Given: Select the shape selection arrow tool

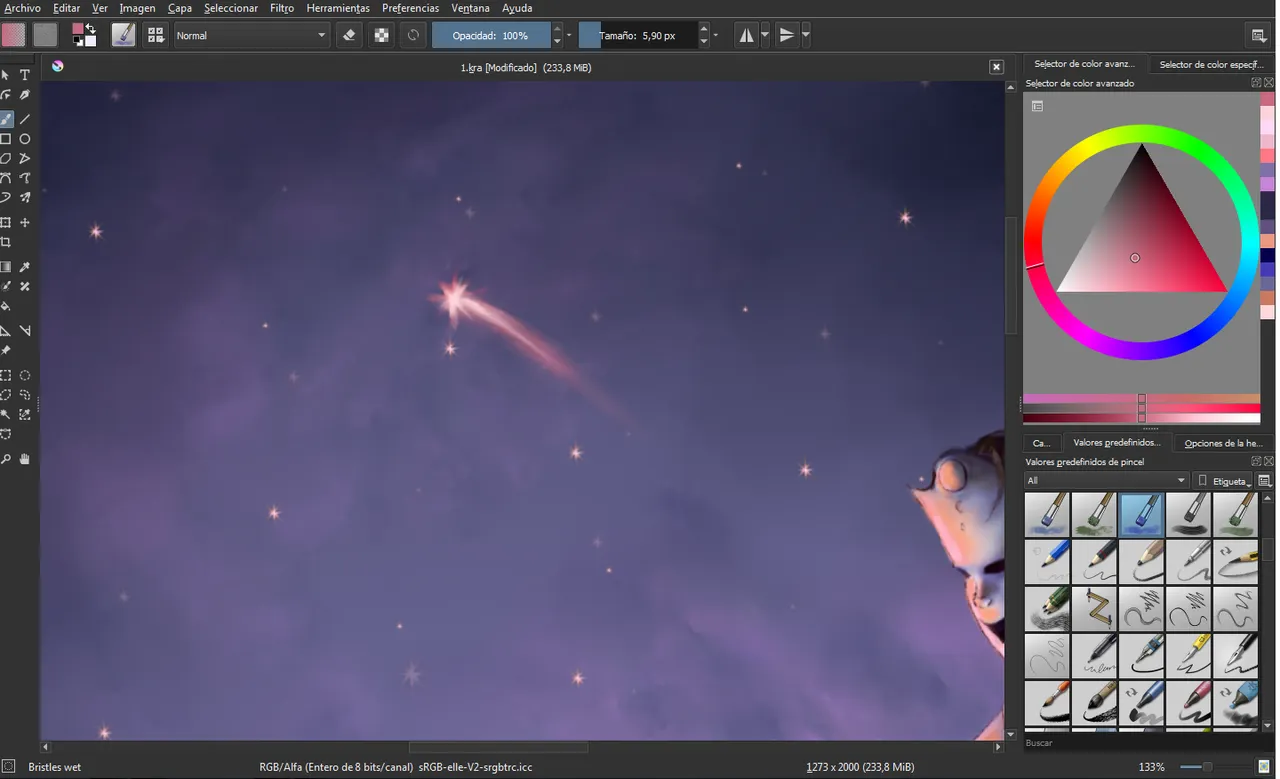Looking at the screenshot, I should click(x=6, y=75).
